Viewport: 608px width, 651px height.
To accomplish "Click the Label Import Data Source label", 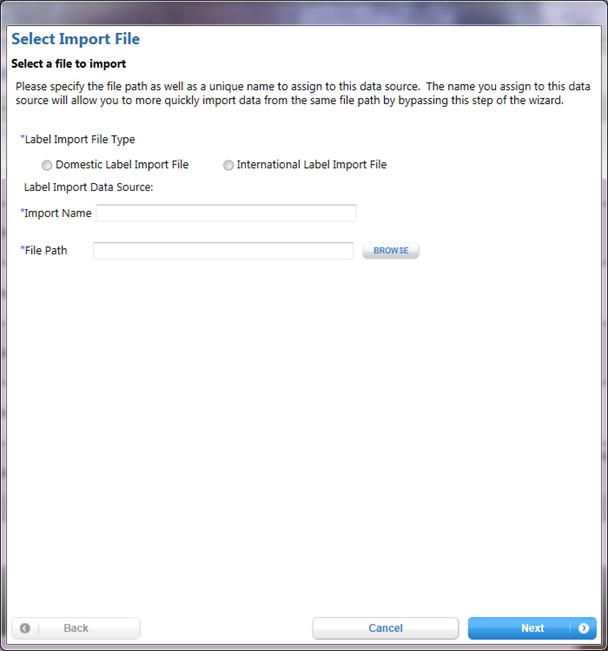I will click(88, 187).
